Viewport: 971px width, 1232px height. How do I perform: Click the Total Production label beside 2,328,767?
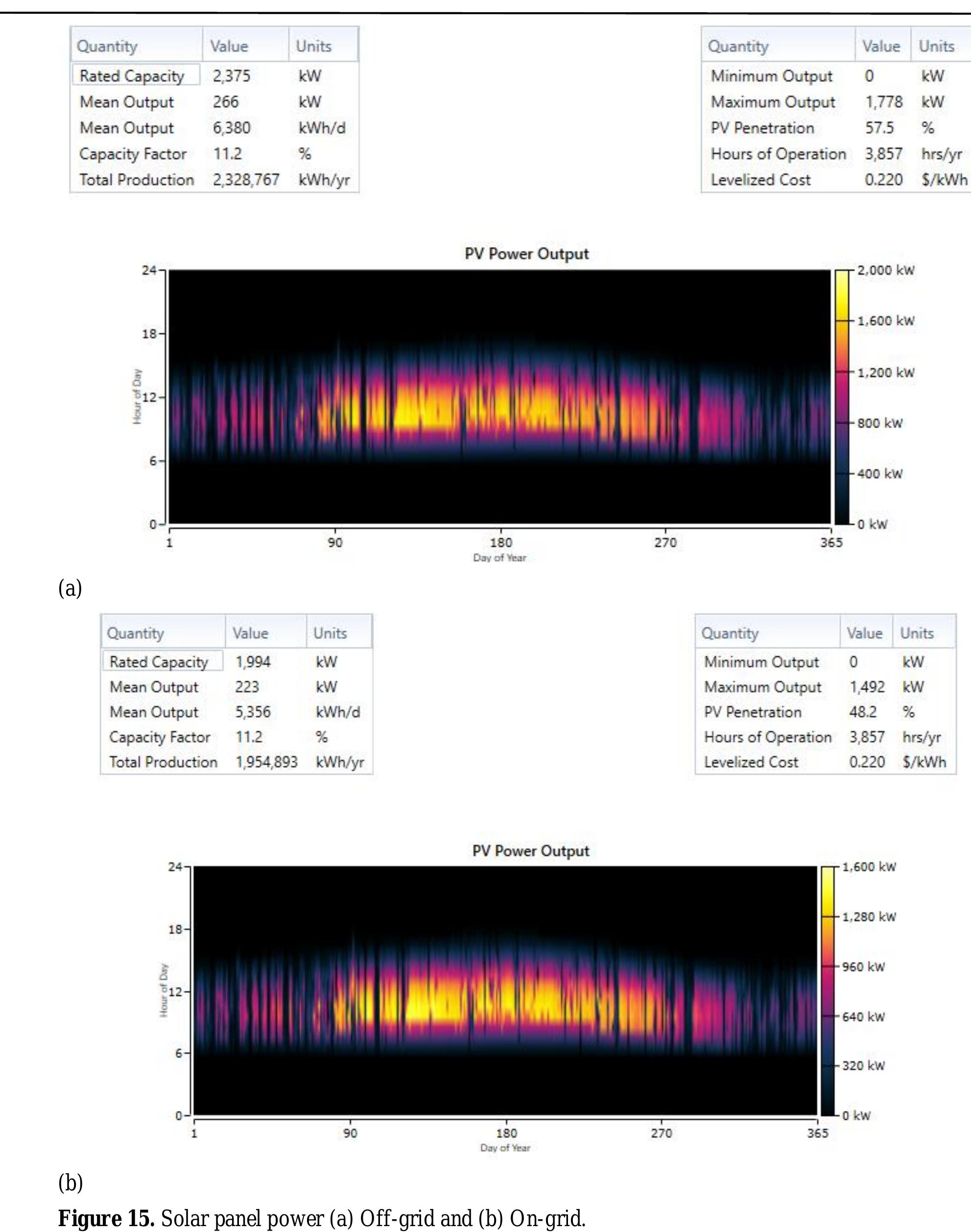click(x=137, y=180)
